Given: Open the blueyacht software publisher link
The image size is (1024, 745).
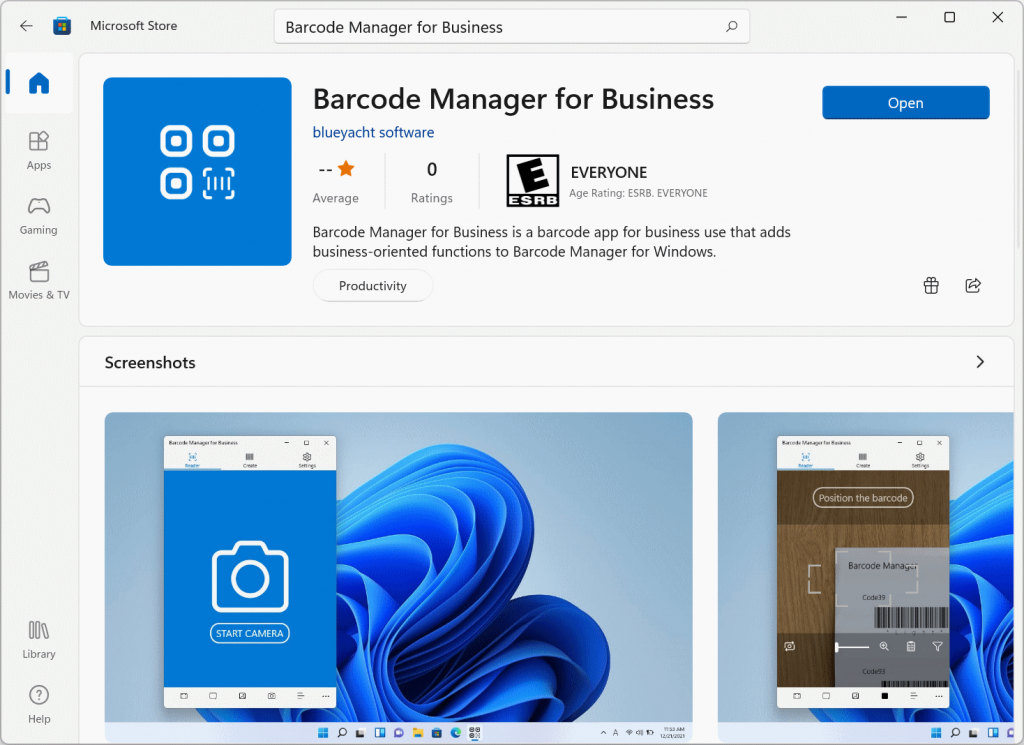Looking at the screenshot, I should point(373,132).
